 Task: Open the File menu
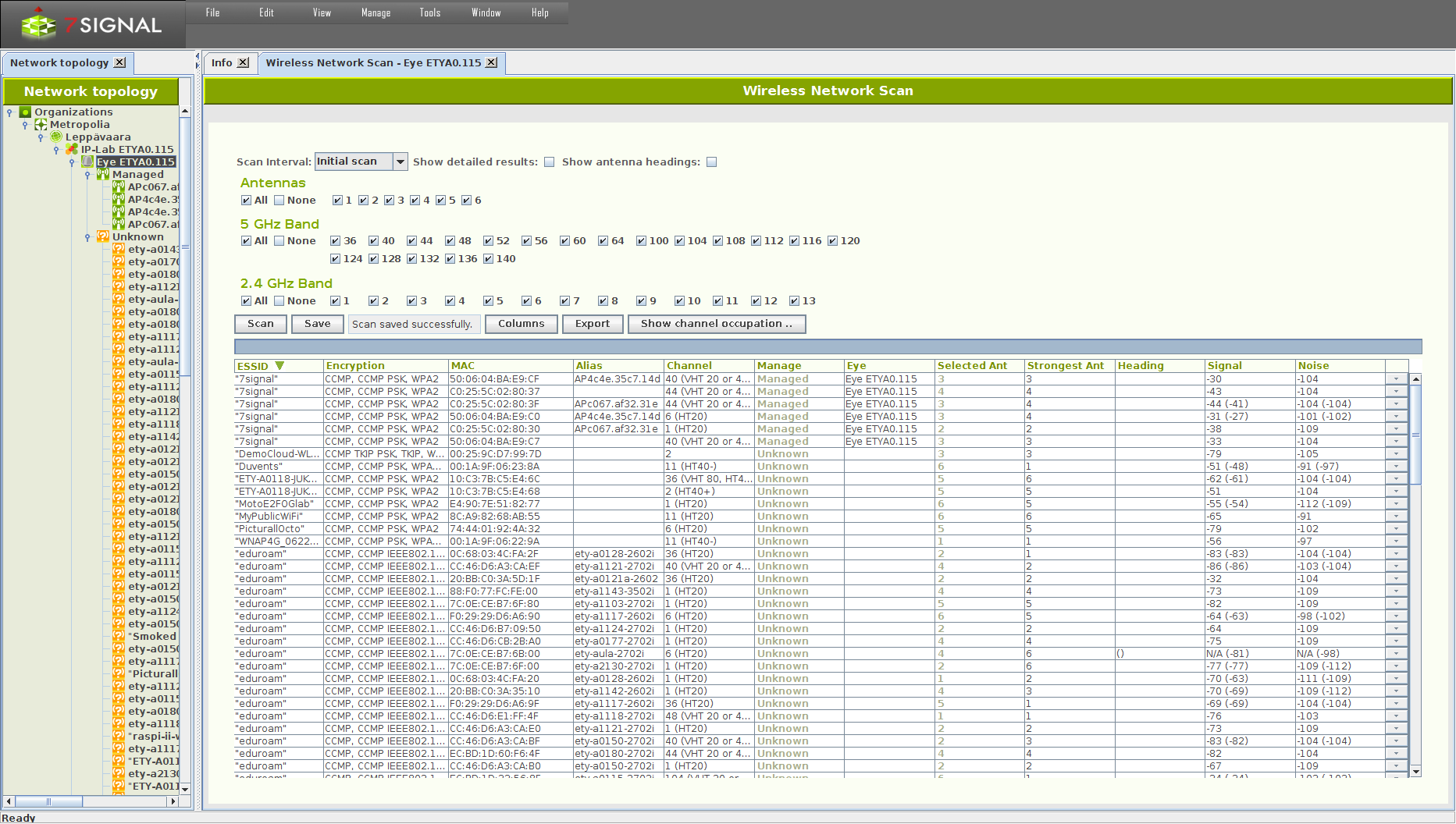pos(213,12)
